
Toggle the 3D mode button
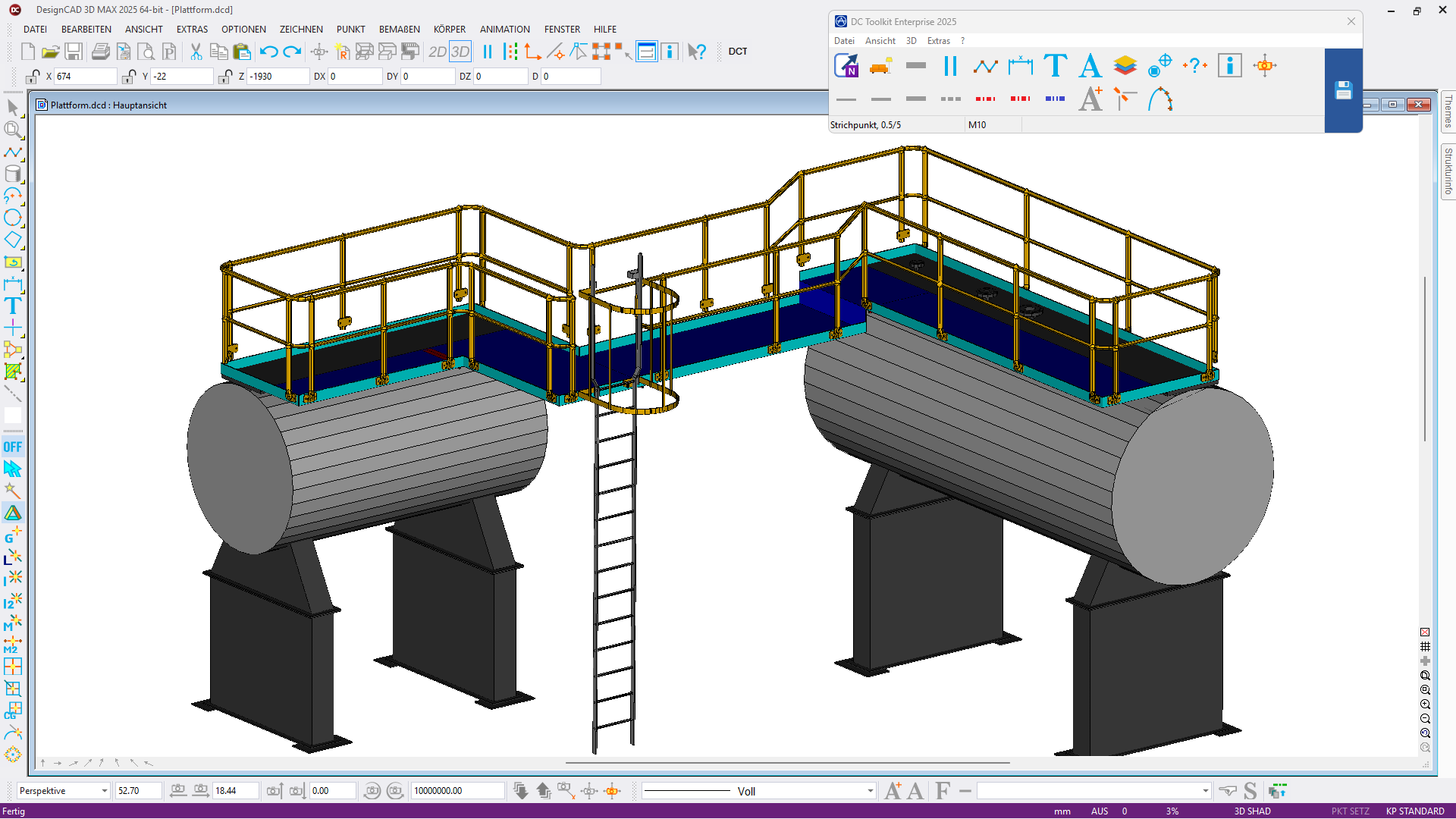click(460, 52)
